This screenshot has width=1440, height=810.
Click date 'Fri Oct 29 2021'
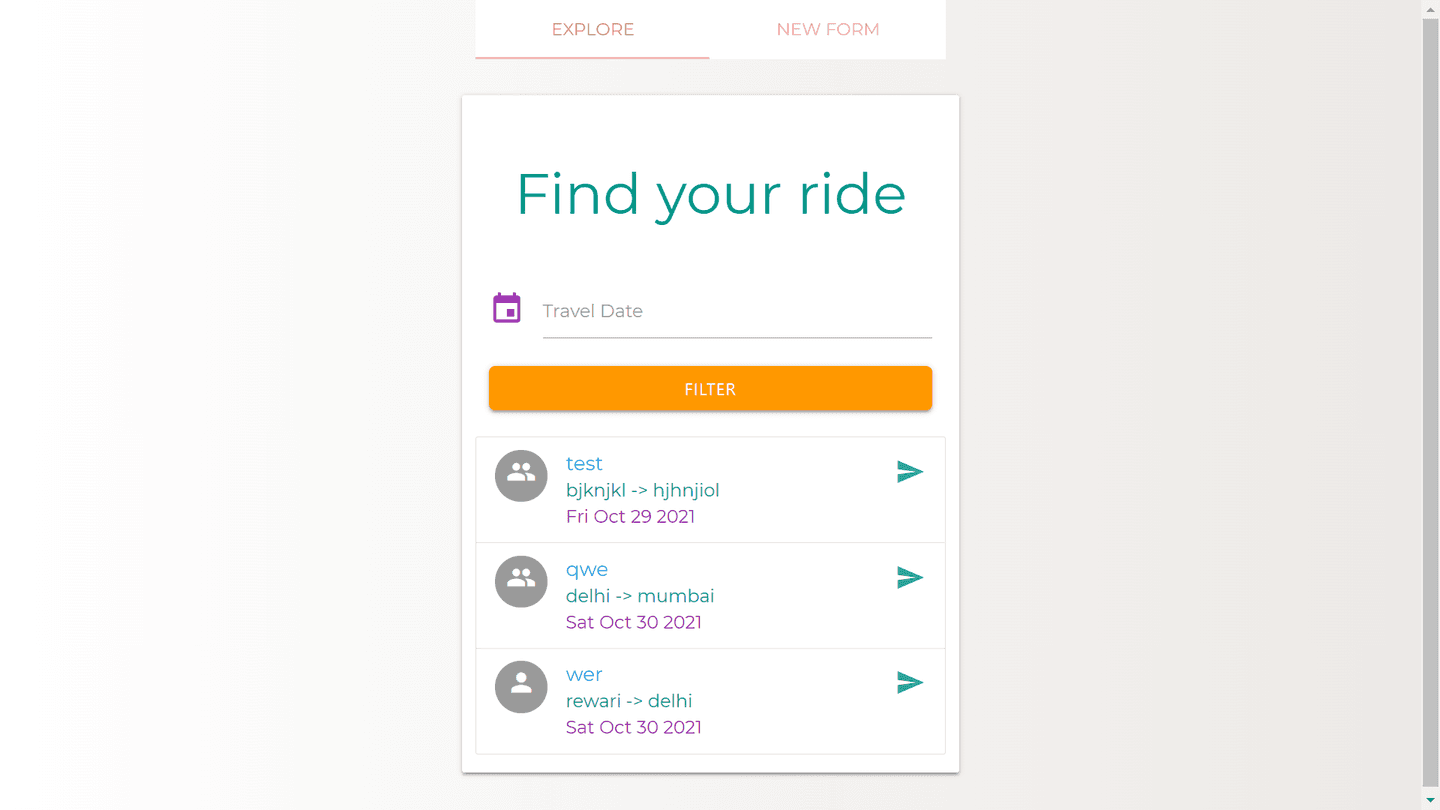click(x=630, y=517)
